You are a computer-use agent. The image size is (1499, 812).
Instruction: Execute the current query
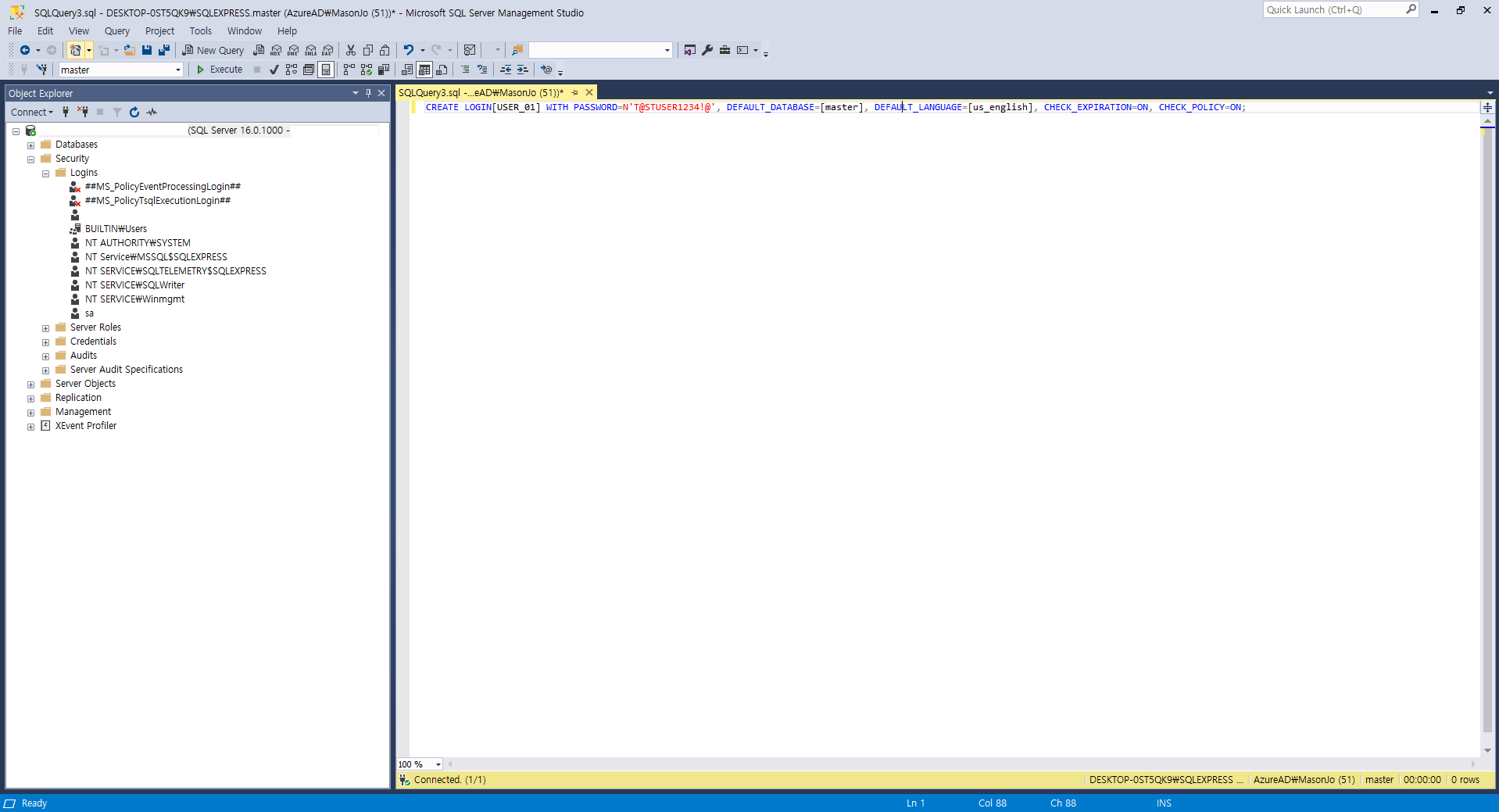point(220,70)
